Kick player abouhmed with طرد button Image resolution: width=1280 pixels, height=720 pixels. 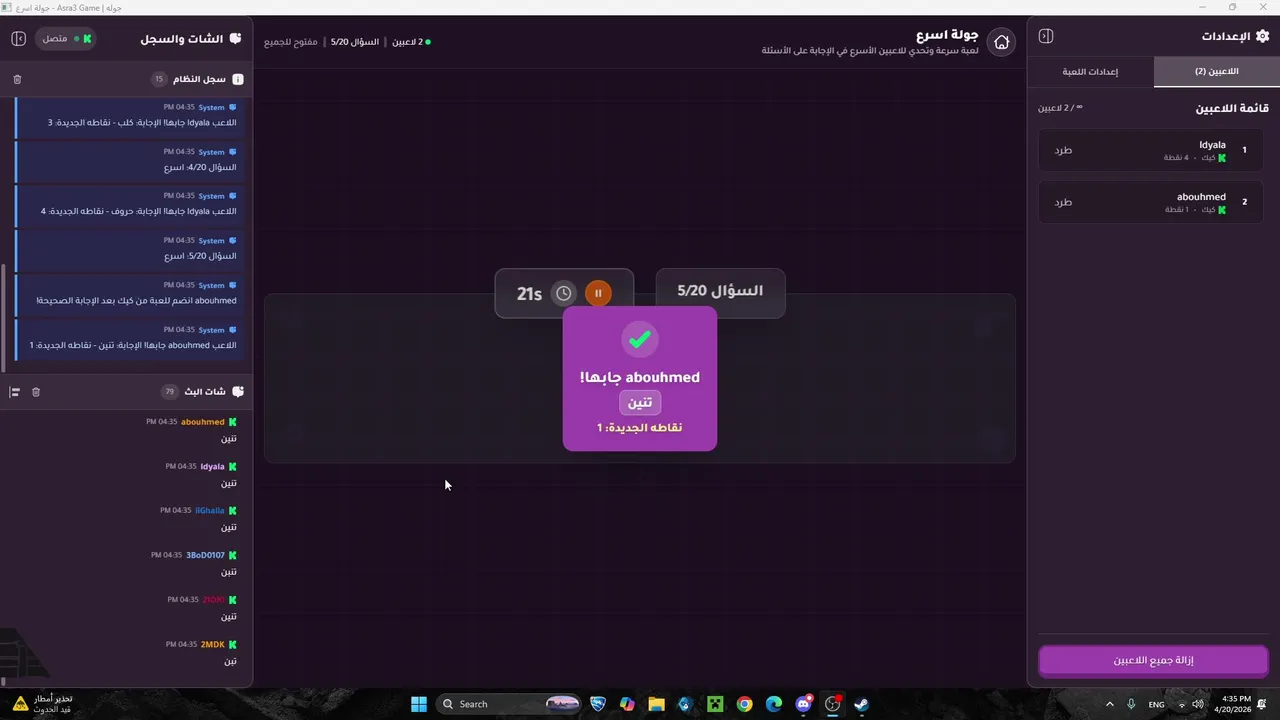point(1063,202)
